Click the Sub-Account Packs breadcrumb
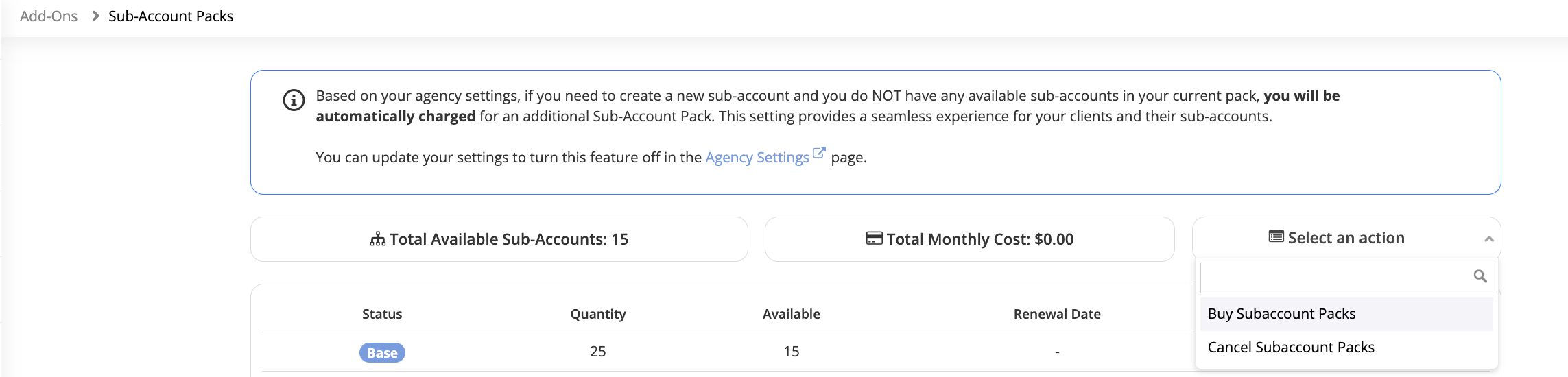Viewport: 1568px width, 377px height. pos(171,16)
